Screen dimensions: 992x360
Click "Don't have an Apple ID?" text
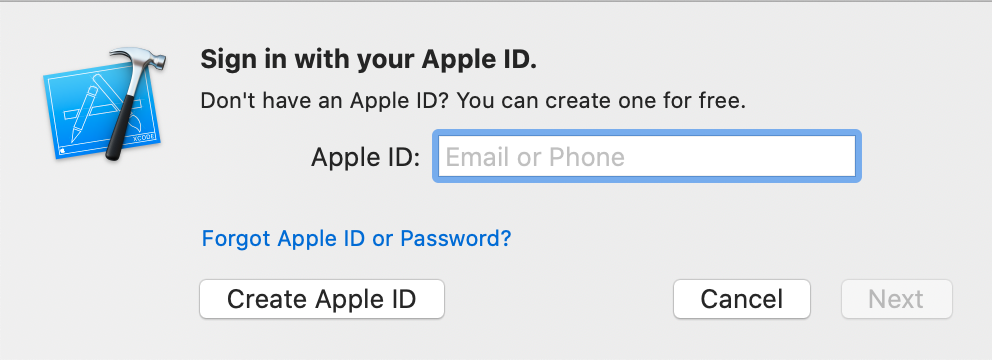[325, 101]
